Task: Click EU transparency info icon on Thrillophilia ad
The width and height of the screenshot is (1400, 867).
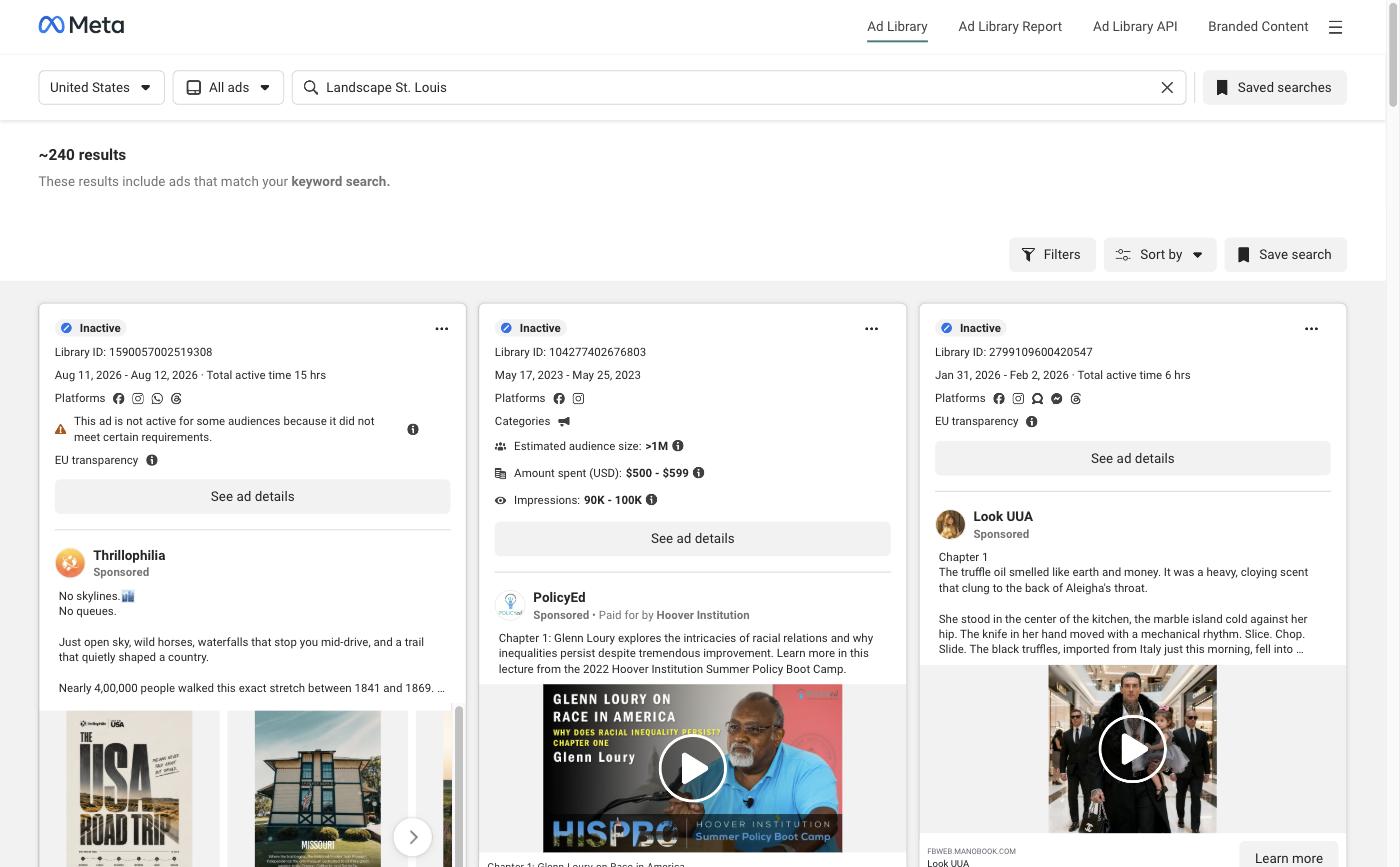Action: click(152, 461)
